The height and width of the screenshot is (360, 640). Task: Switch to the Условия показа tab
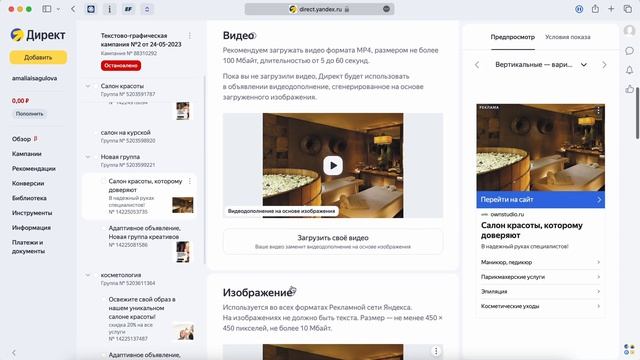click(x=568, y=37)
